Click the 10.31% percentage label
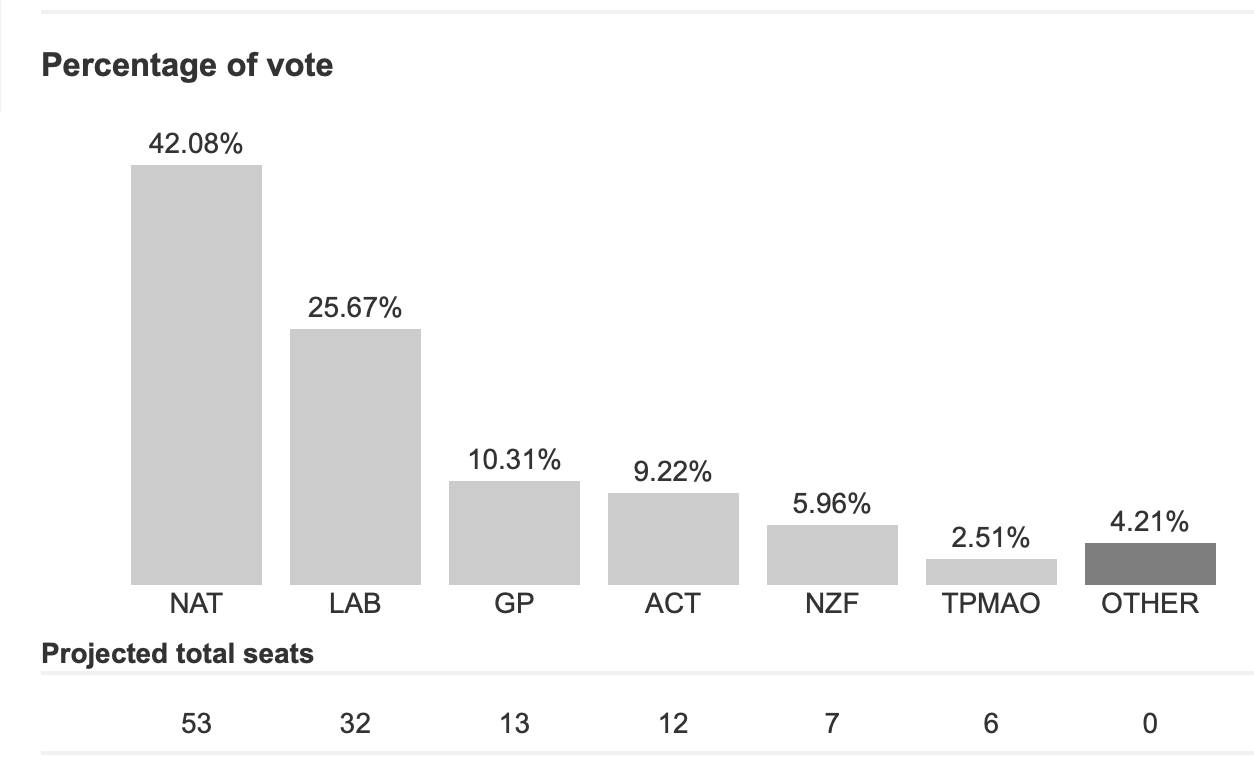This screenshot has width=1254, height=780. click(514, 460)
